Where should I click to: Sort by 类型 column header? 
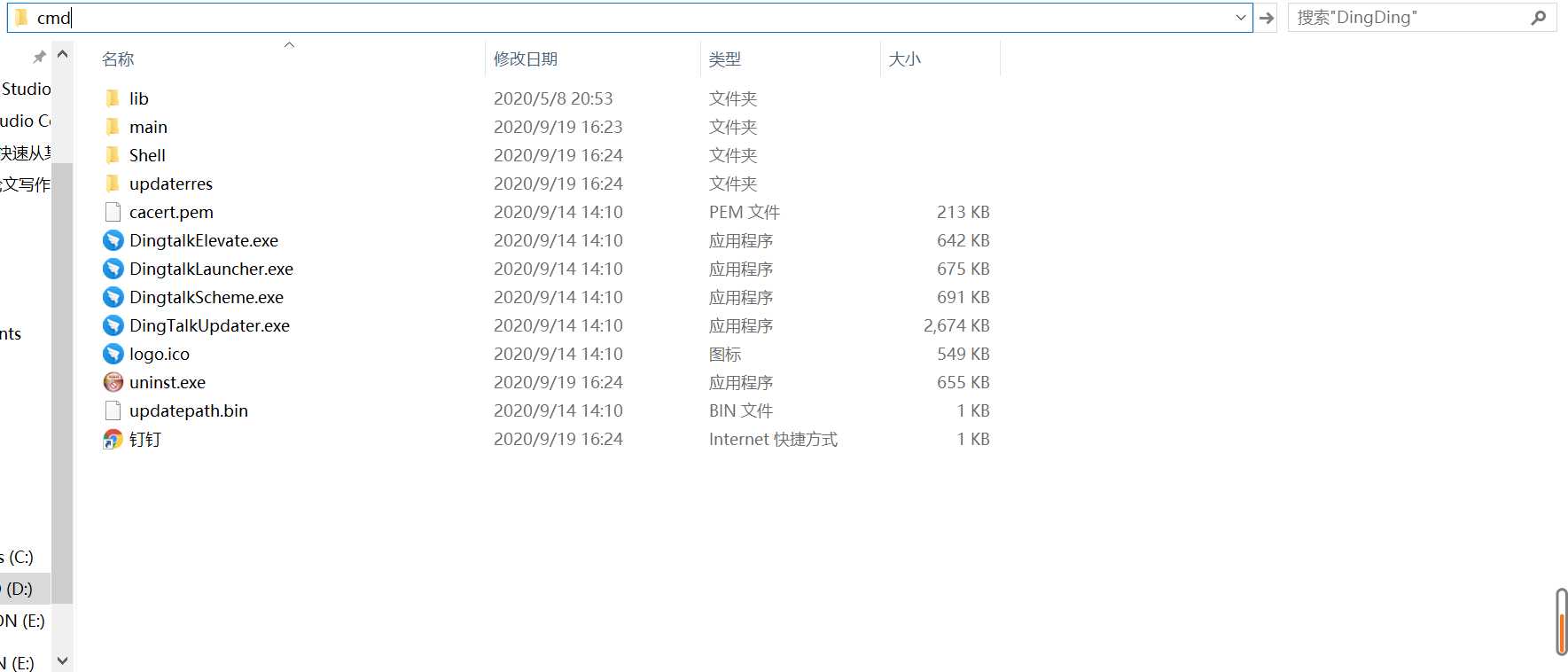(x=725, y=59)
